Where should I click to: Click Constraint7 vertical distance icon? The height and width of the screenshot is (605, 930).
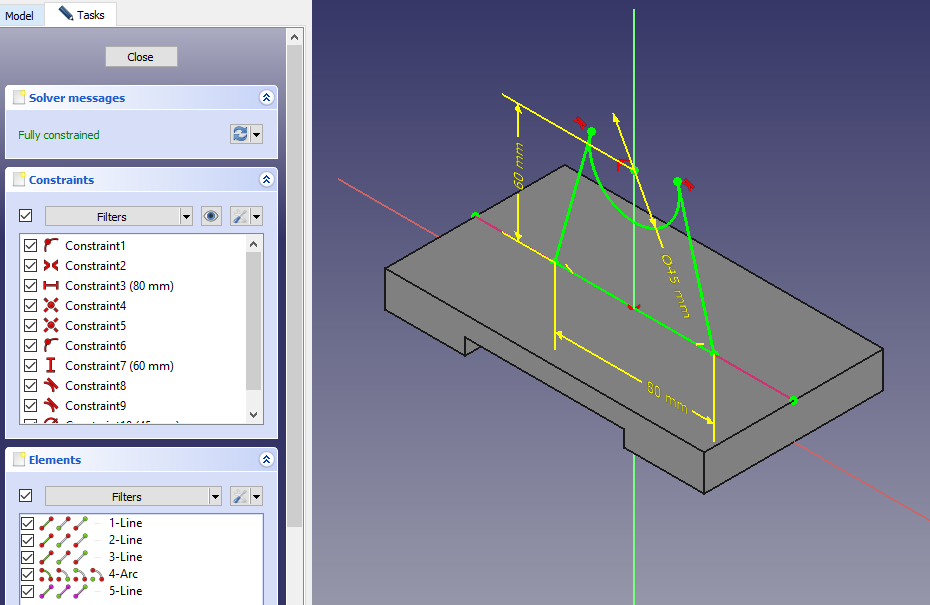[x=52, y=366]
